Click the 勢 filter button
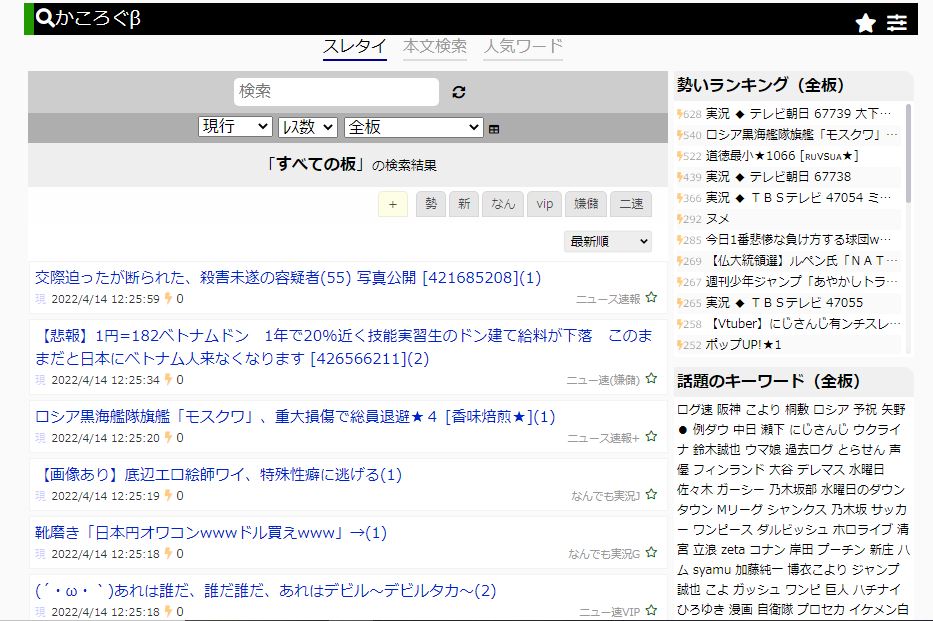Viewport: 933px width, 621px height. pyautogui.click(x=431, y=205)
